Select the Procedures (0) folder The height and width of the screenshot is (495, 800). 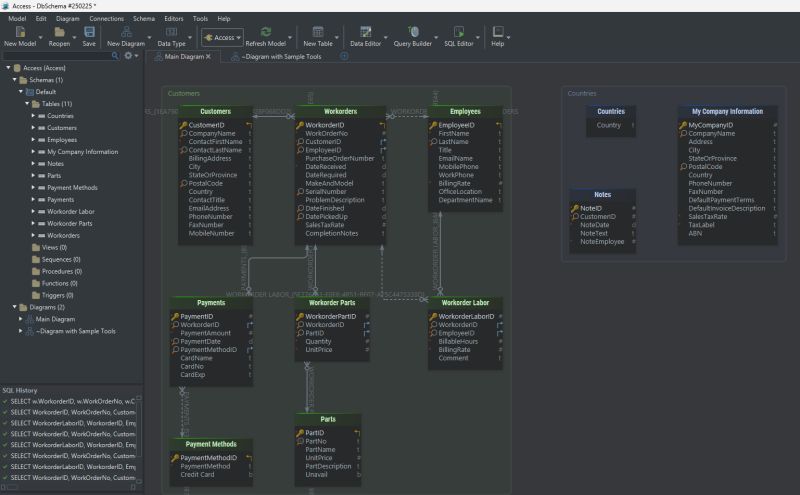click(x=62, y=271)
